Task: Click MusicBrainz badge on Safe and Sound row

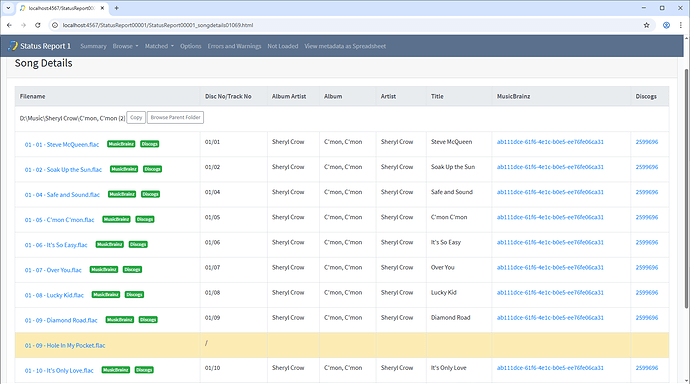Action: click(122, 194)
